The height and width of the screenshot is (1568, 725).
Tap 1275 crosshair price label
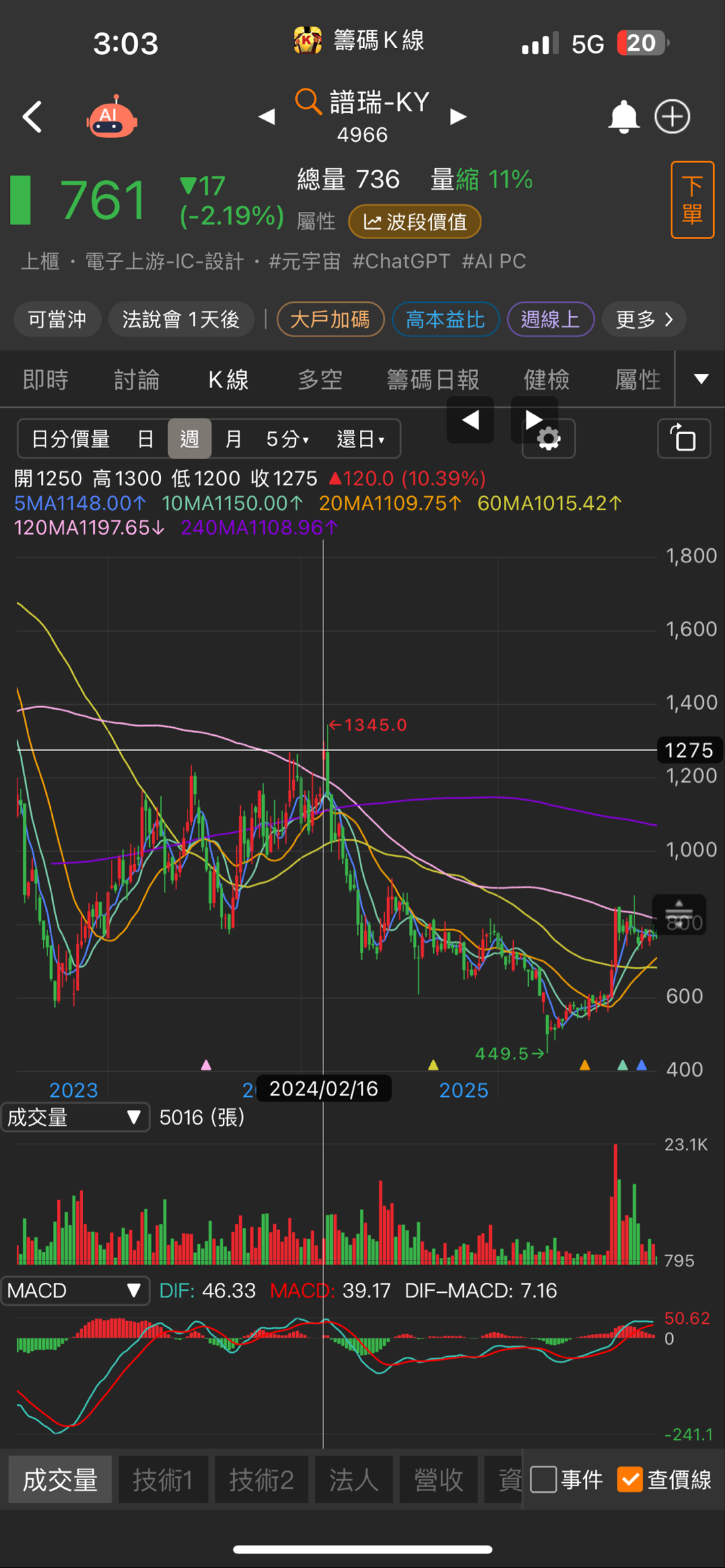[689, 750]
